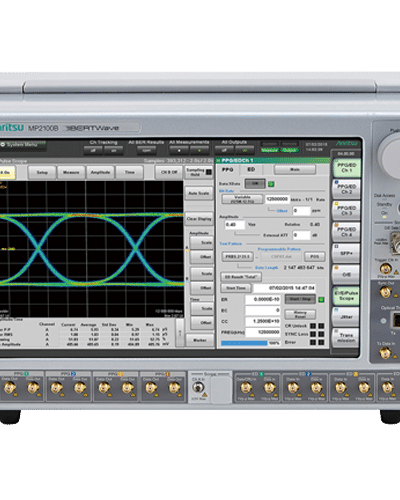
Task: Select PPG/ED Ch 2 module button
Action: click(x=346, y=189)
